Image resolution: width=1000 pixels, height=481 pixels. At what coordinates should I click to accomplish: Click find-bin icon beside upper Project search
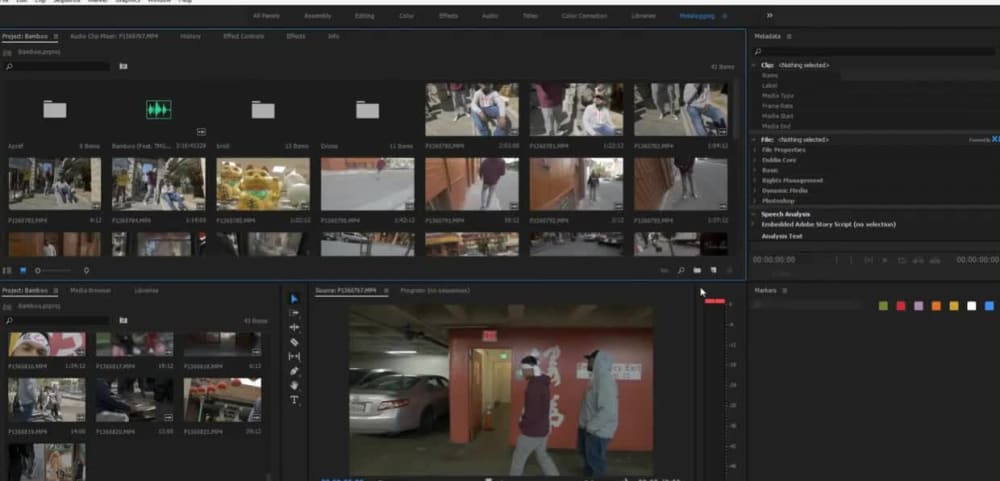123,66
